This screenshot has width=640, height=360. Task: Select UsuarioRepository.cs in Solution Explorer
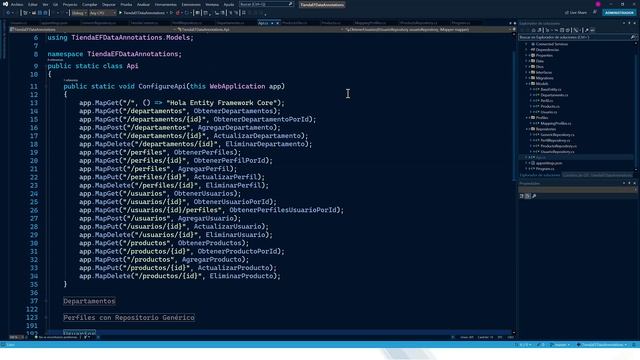(557, 152)
